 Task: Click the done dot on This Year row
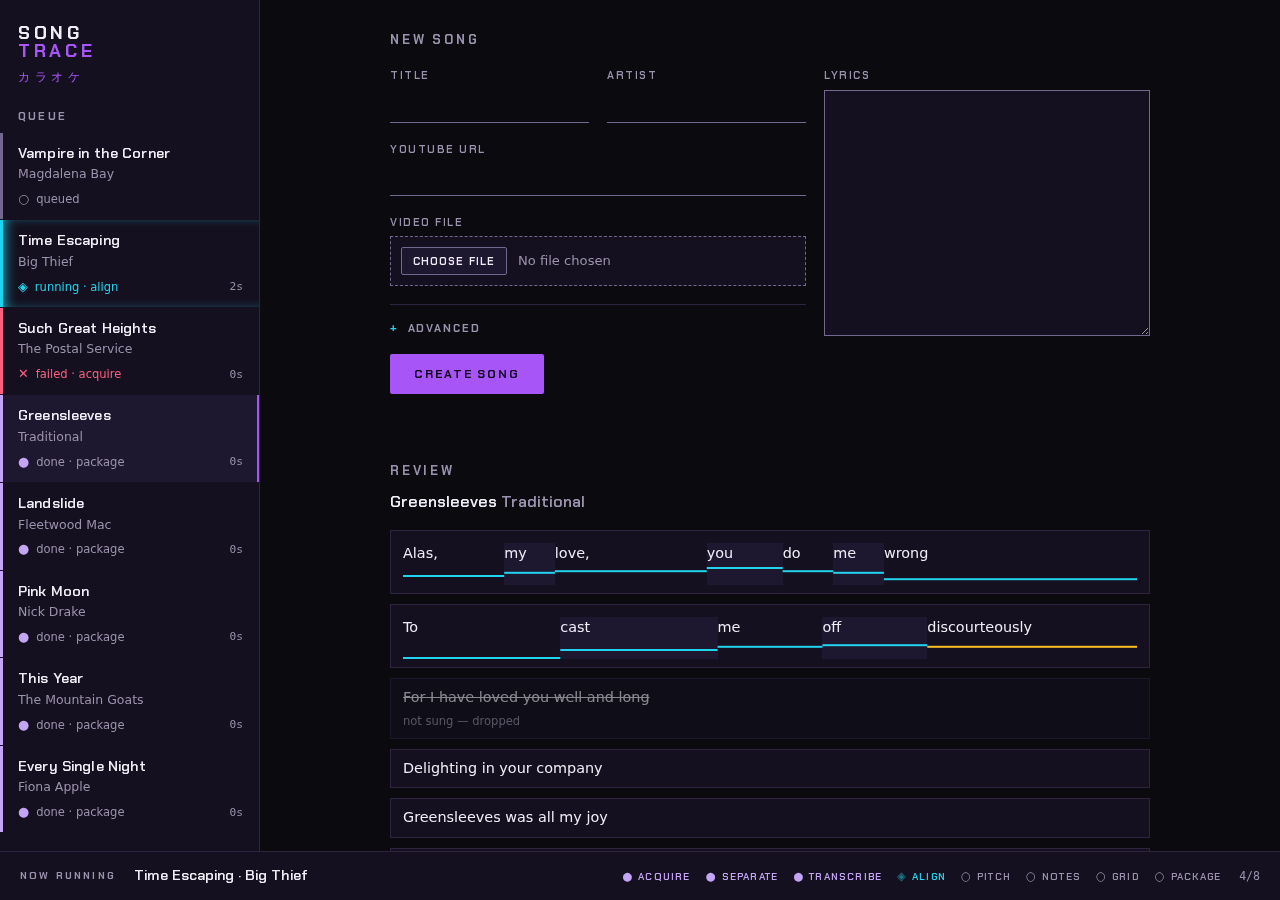(x=24, y=725)
